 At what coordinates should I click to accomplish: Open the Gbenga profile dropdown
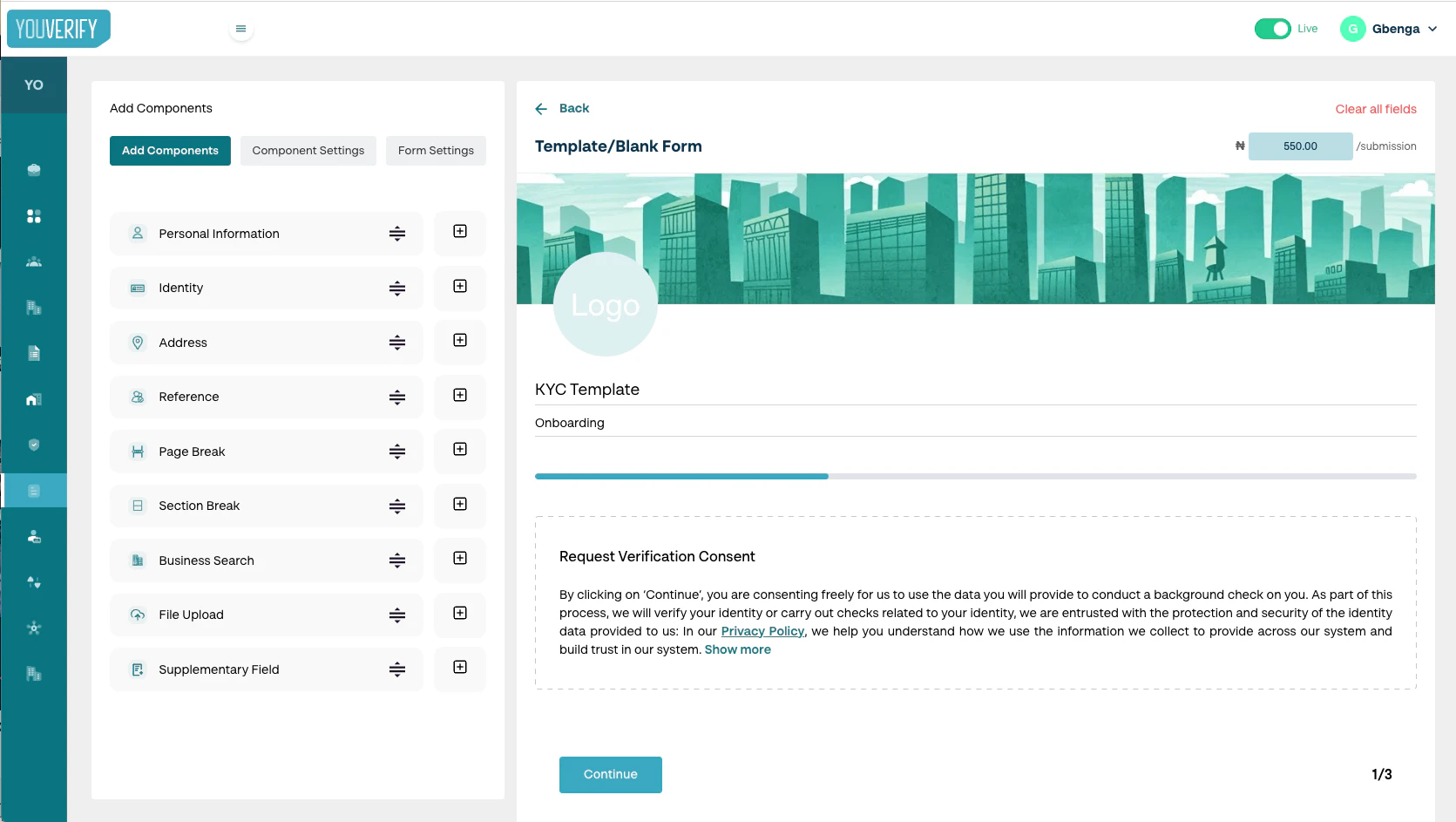[x=1390, y=28]
